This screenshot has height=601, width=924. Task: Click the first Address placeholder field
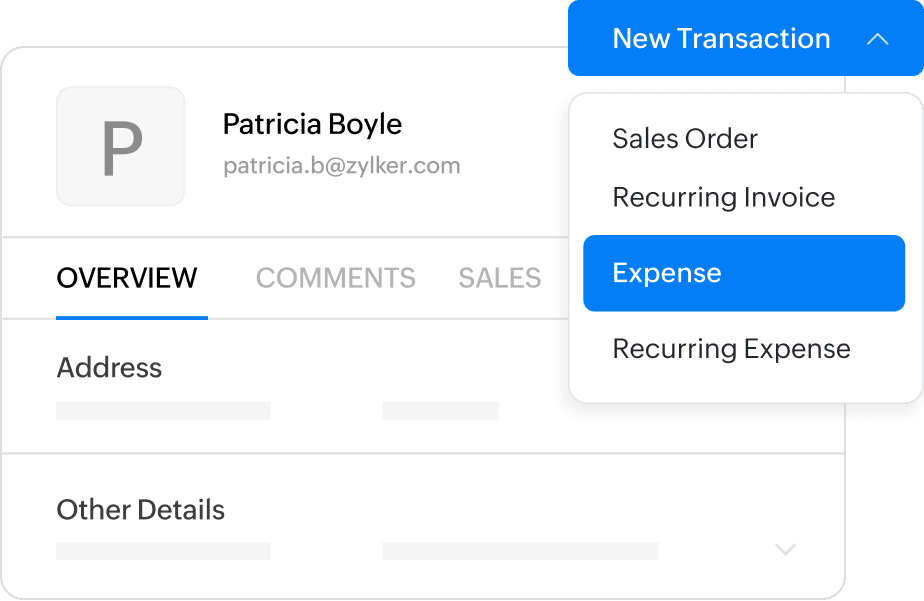click(x=163, y=410)
